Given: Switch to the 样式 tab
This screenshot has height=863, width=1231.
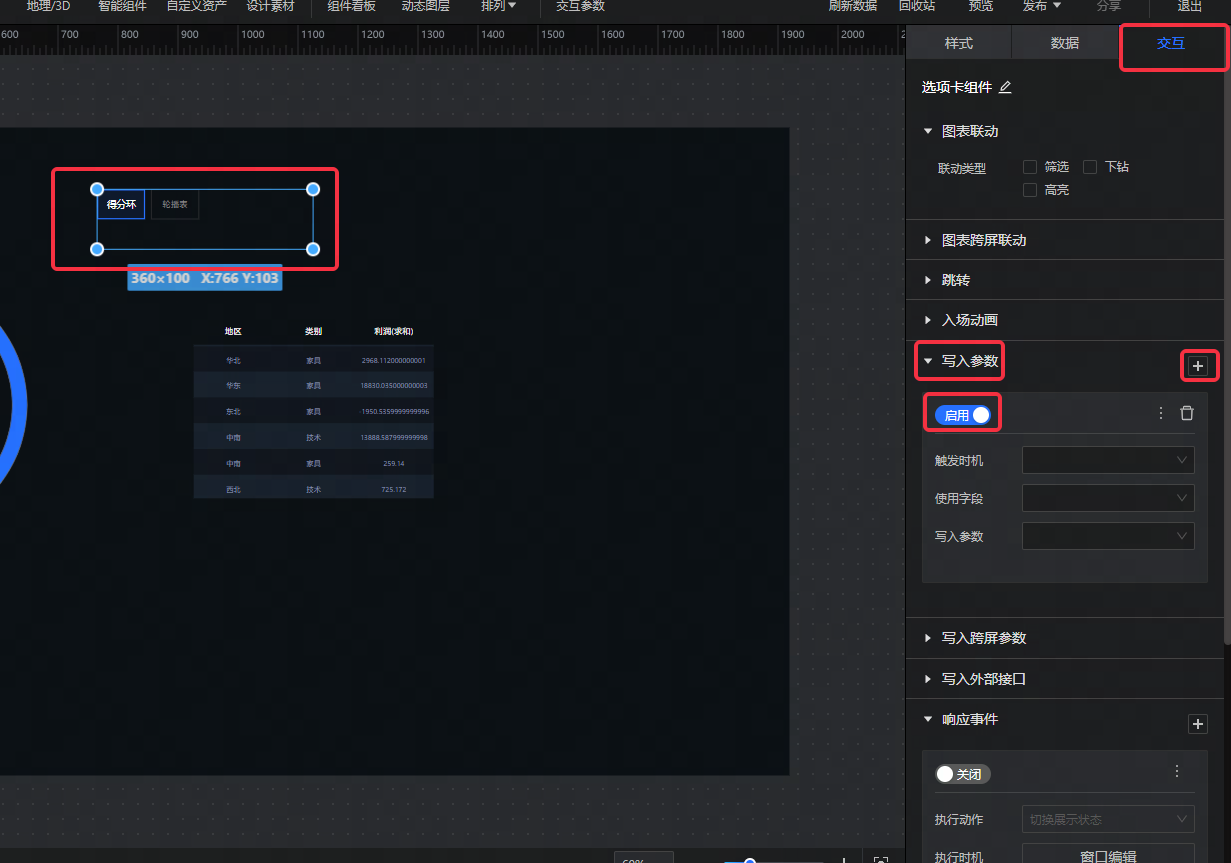Looking at the screenshot, I should pyautogui.click(x=959, y=43).
